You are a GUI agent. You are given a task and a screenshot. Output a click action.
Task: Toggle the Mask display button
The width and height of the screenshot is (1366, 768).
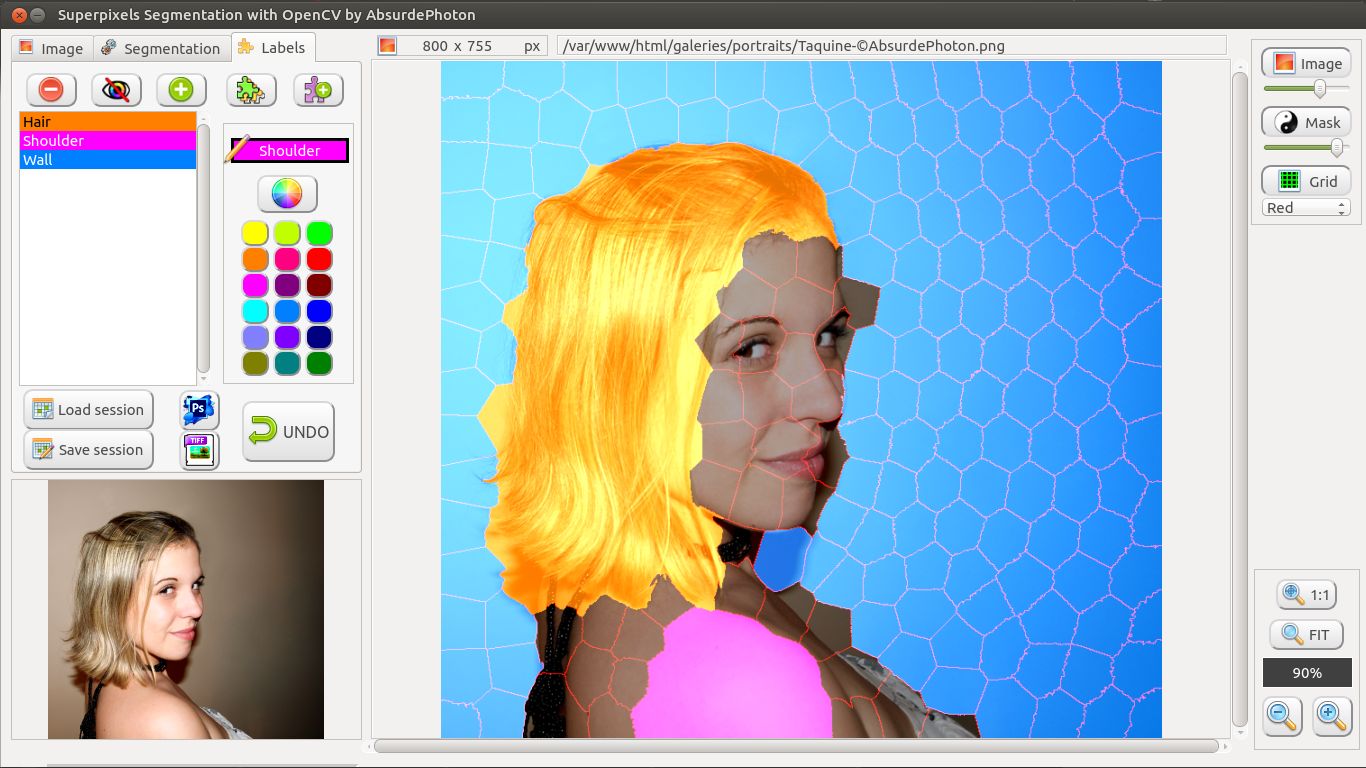point(1306,122)
